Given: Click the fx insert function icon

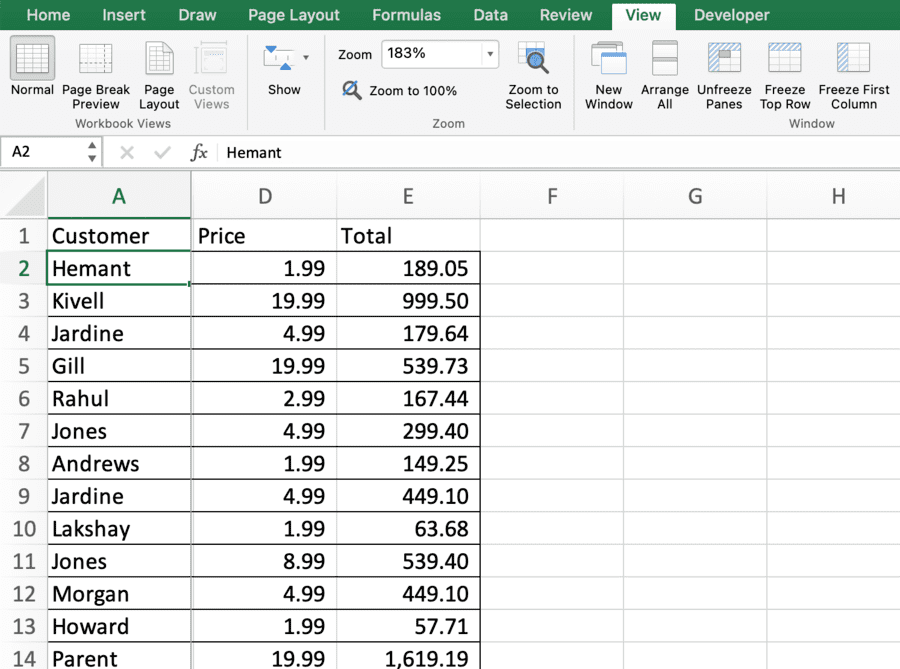Looking at the screenshot, I should tap(199, 153).
